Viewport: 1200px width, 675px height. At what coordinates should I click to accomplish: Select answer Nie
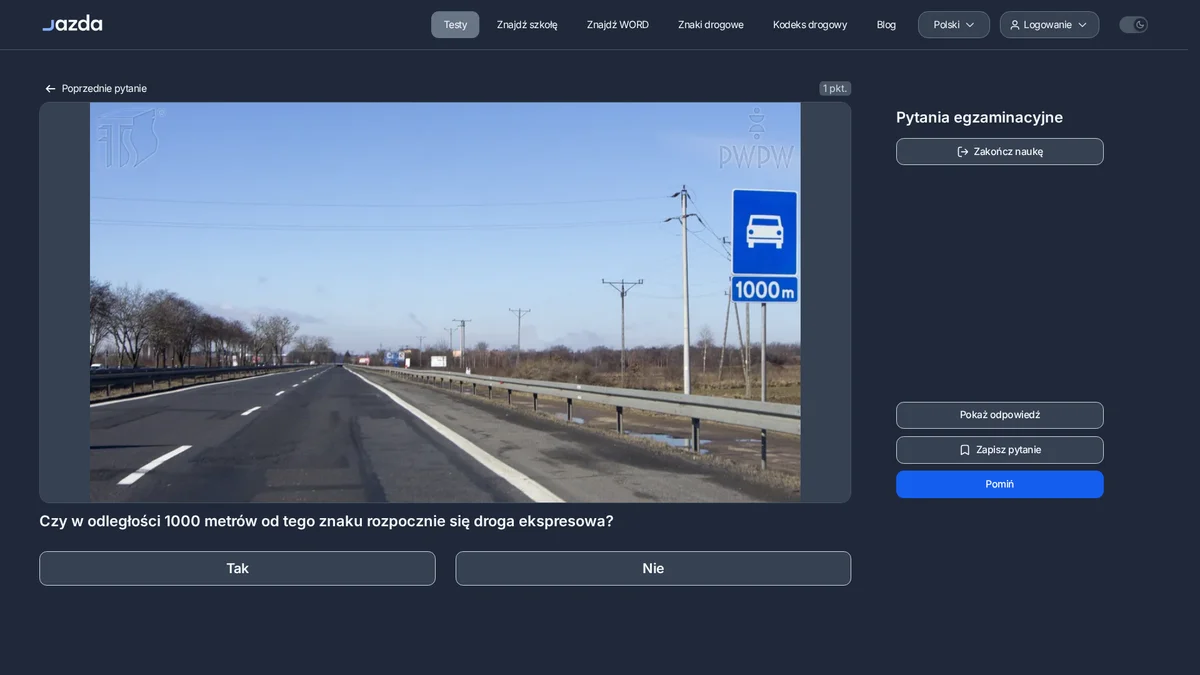(653, 568)
